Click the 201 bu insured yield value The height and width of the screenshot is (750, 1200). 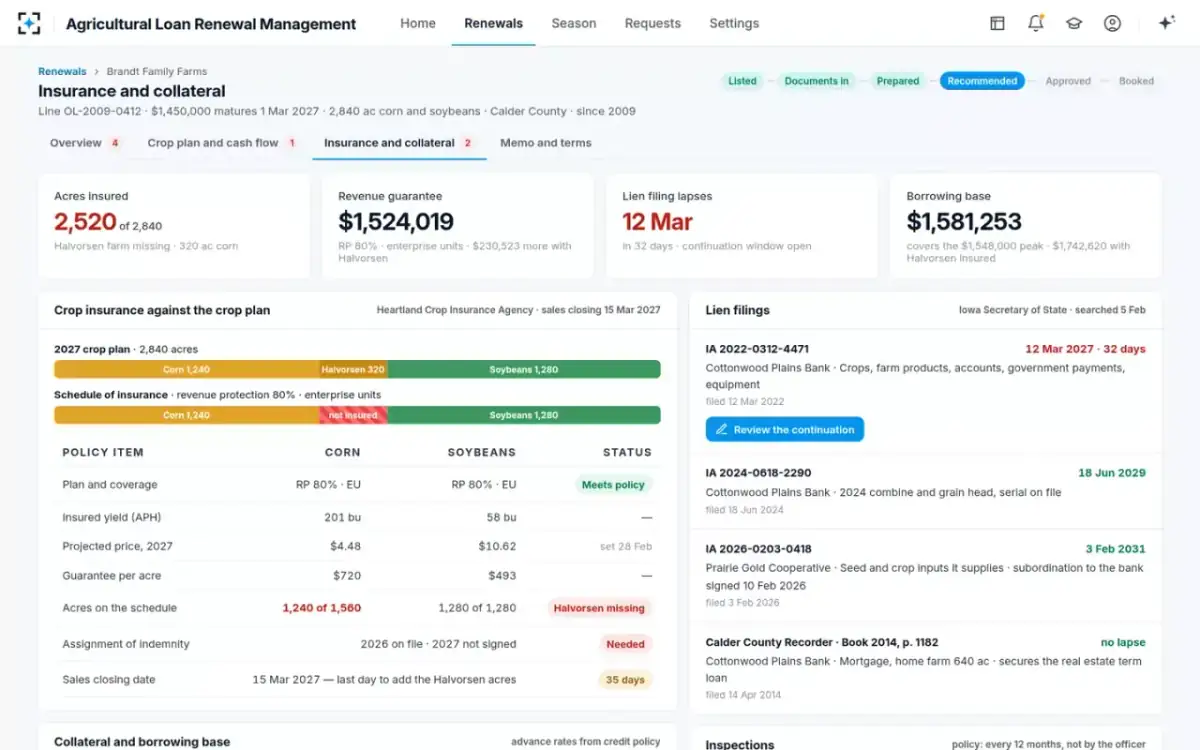click(x=342, y=517)
